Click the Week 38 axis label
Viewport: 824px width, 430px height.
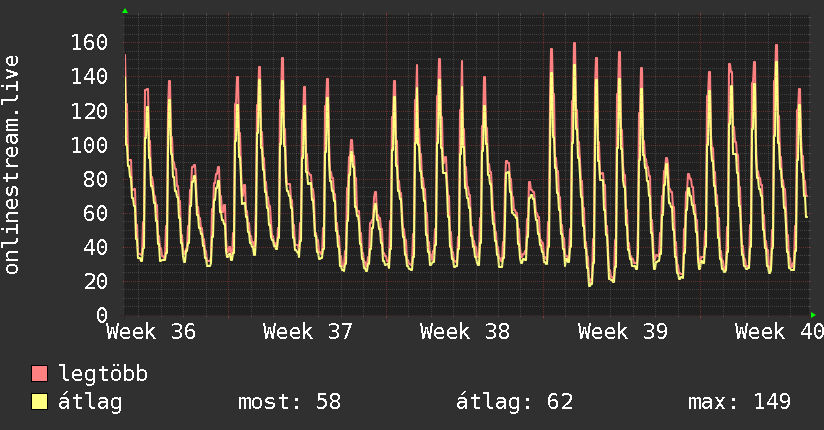465,332
